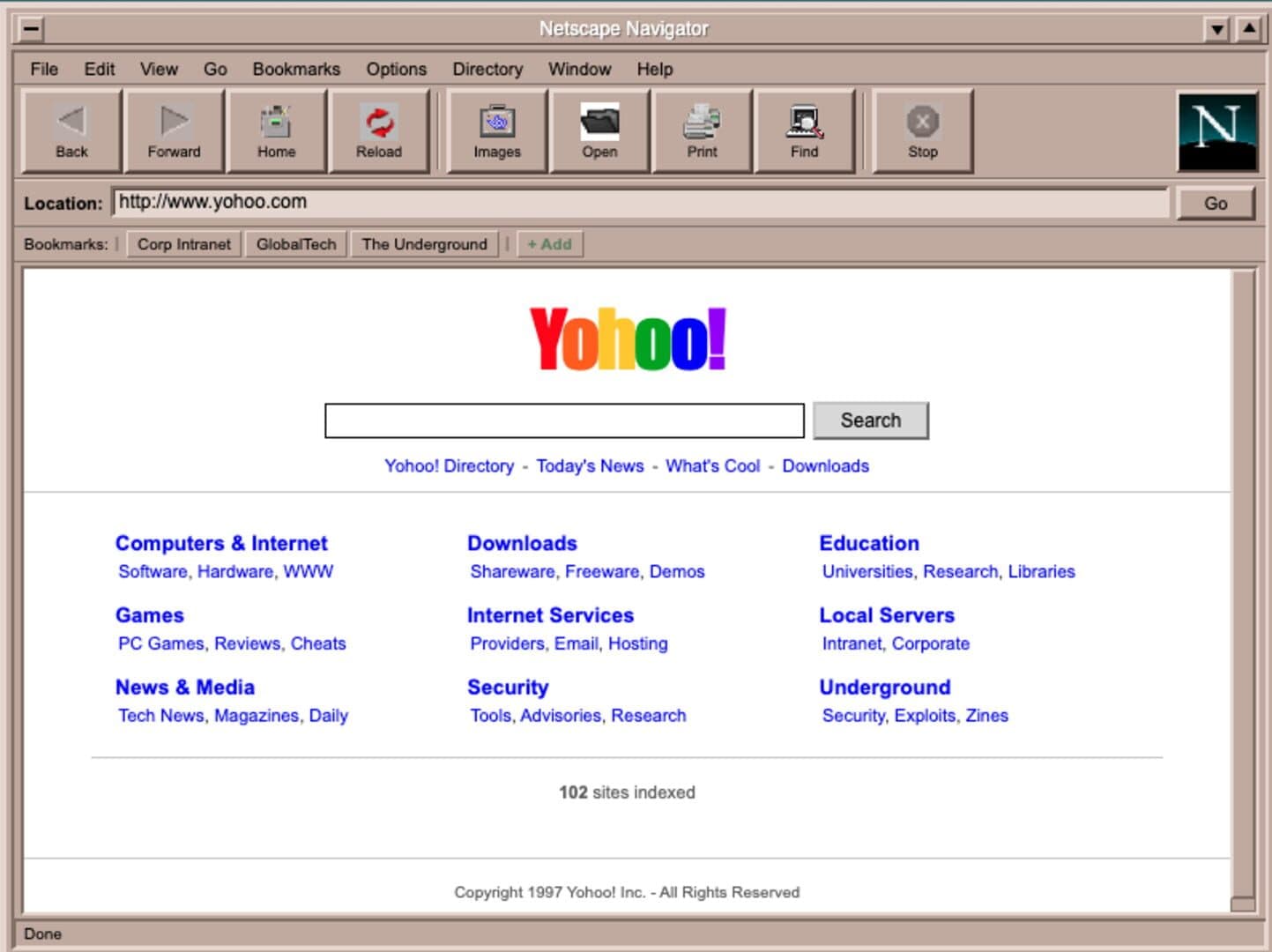Open the GlobalTech bookmark

point(296,244)
